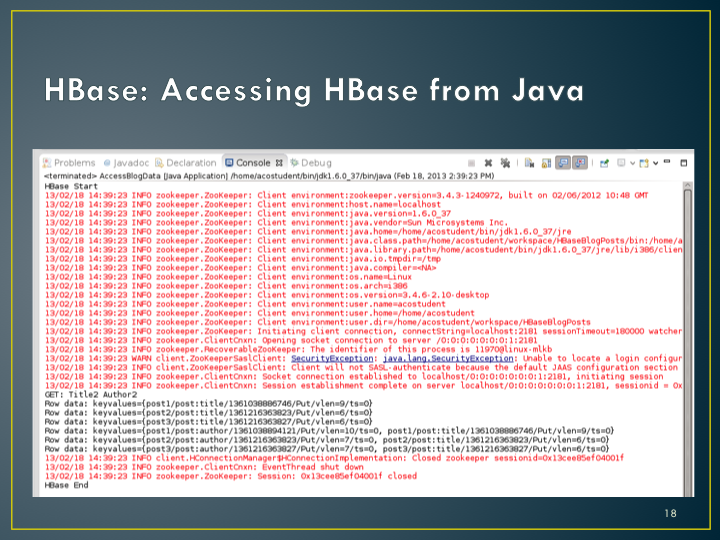Select the Console tab
720x540 pixels.
(x=253, y=163)
